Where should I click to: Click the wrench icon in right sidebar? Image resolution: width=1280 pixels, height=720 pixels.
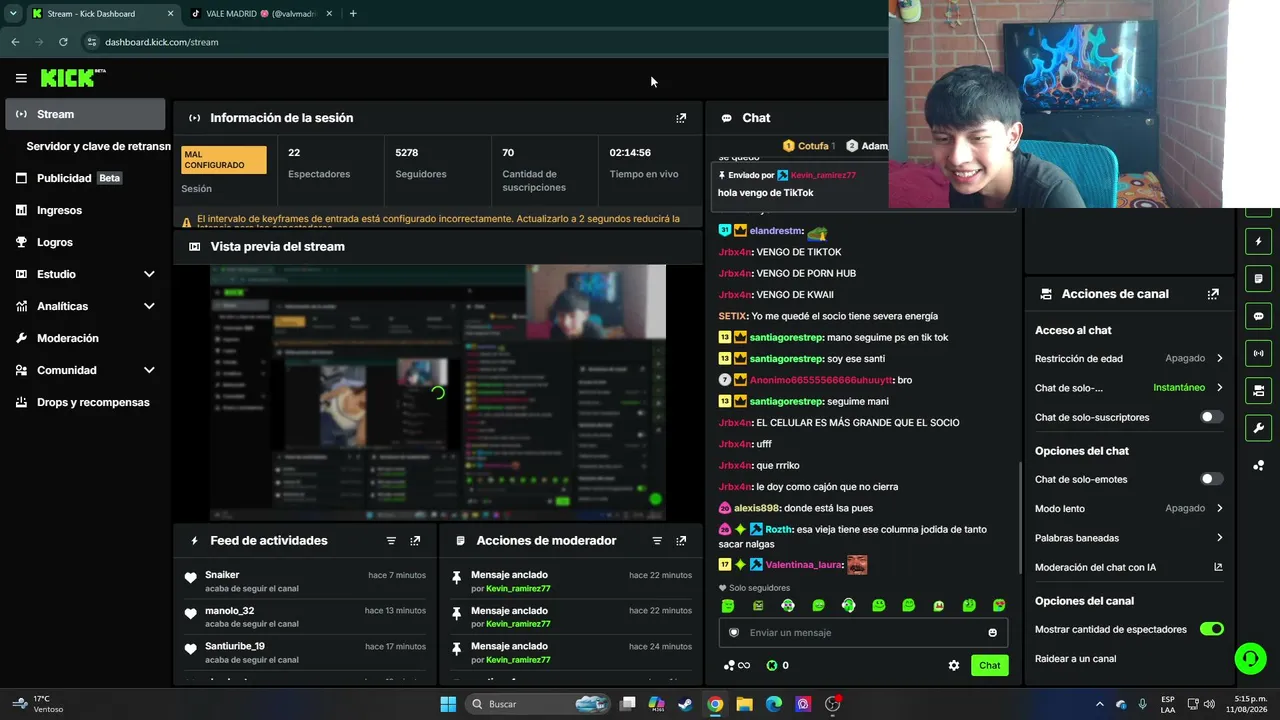(1258, 428)
